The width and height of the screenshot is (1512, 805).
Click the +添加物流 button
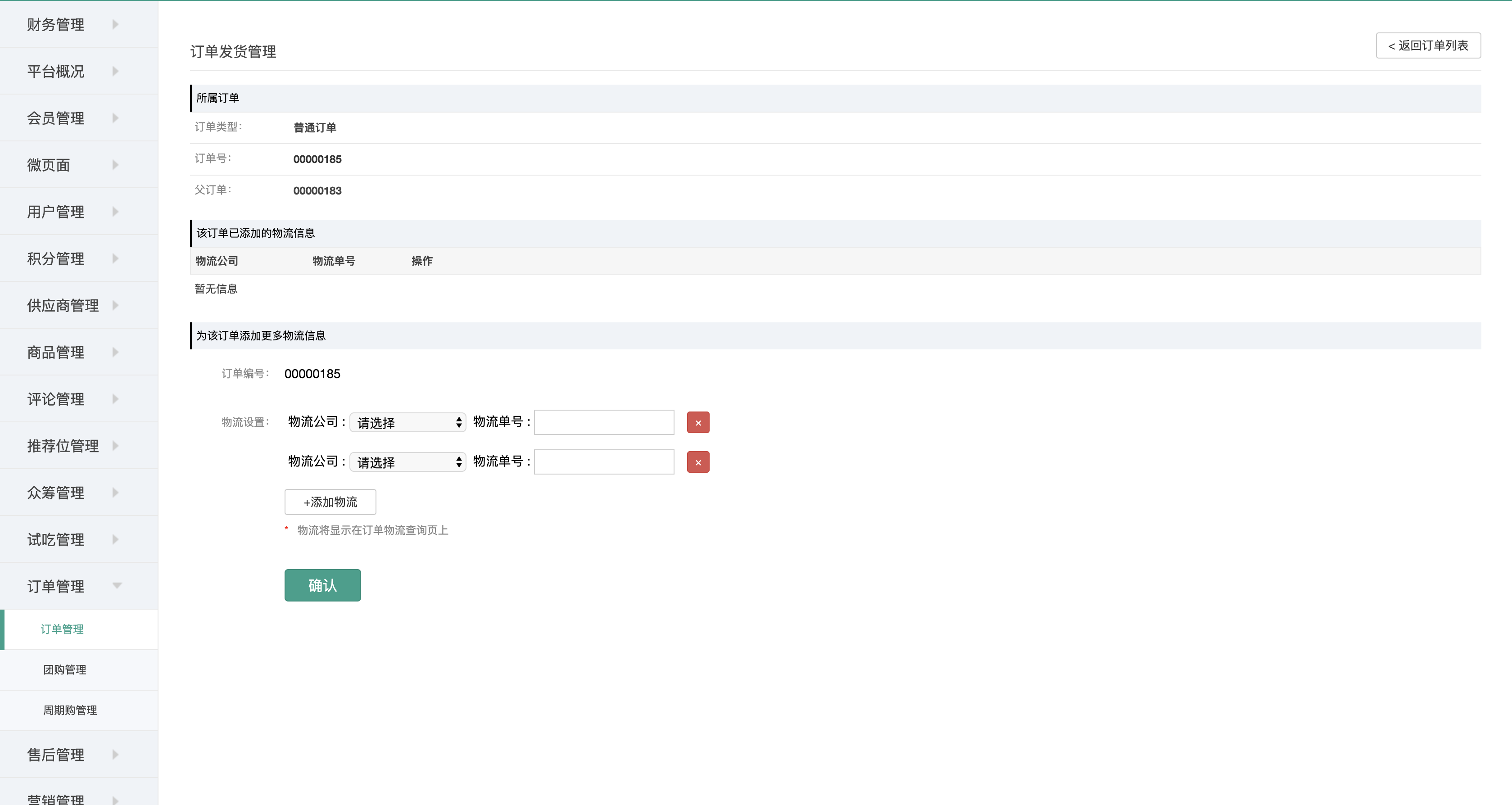(x=330, y=502)
